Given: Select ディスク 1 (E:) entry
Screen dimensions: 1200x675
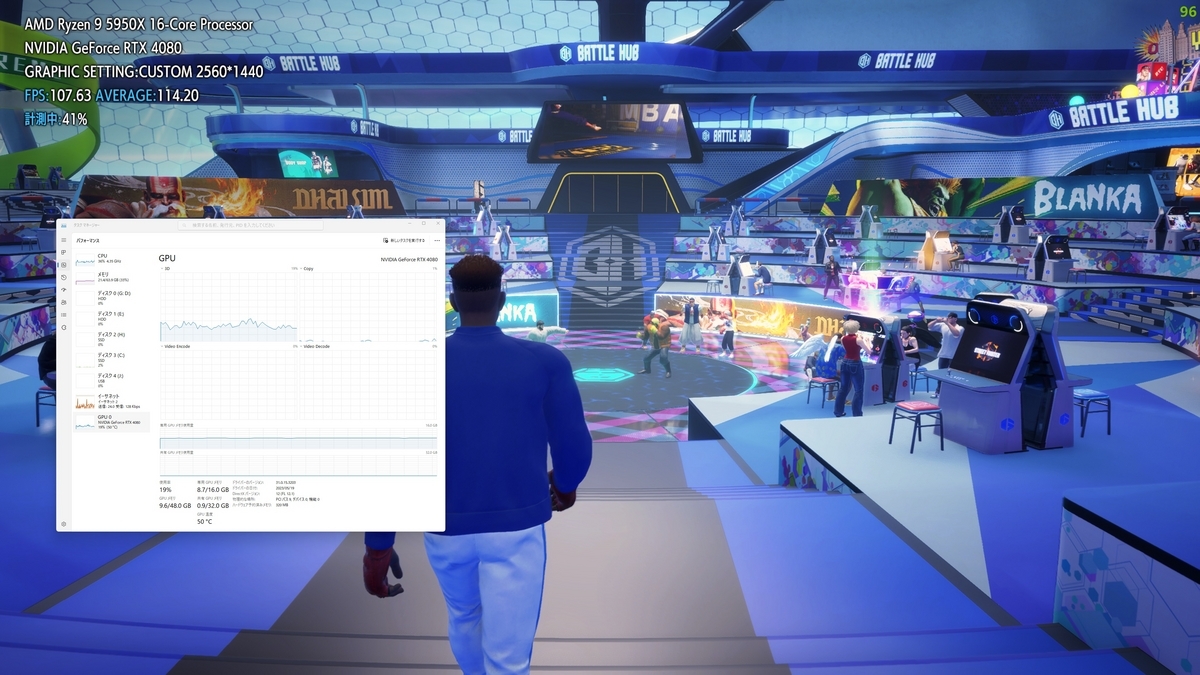Looking at the screenshot, I should pos(112,318).
